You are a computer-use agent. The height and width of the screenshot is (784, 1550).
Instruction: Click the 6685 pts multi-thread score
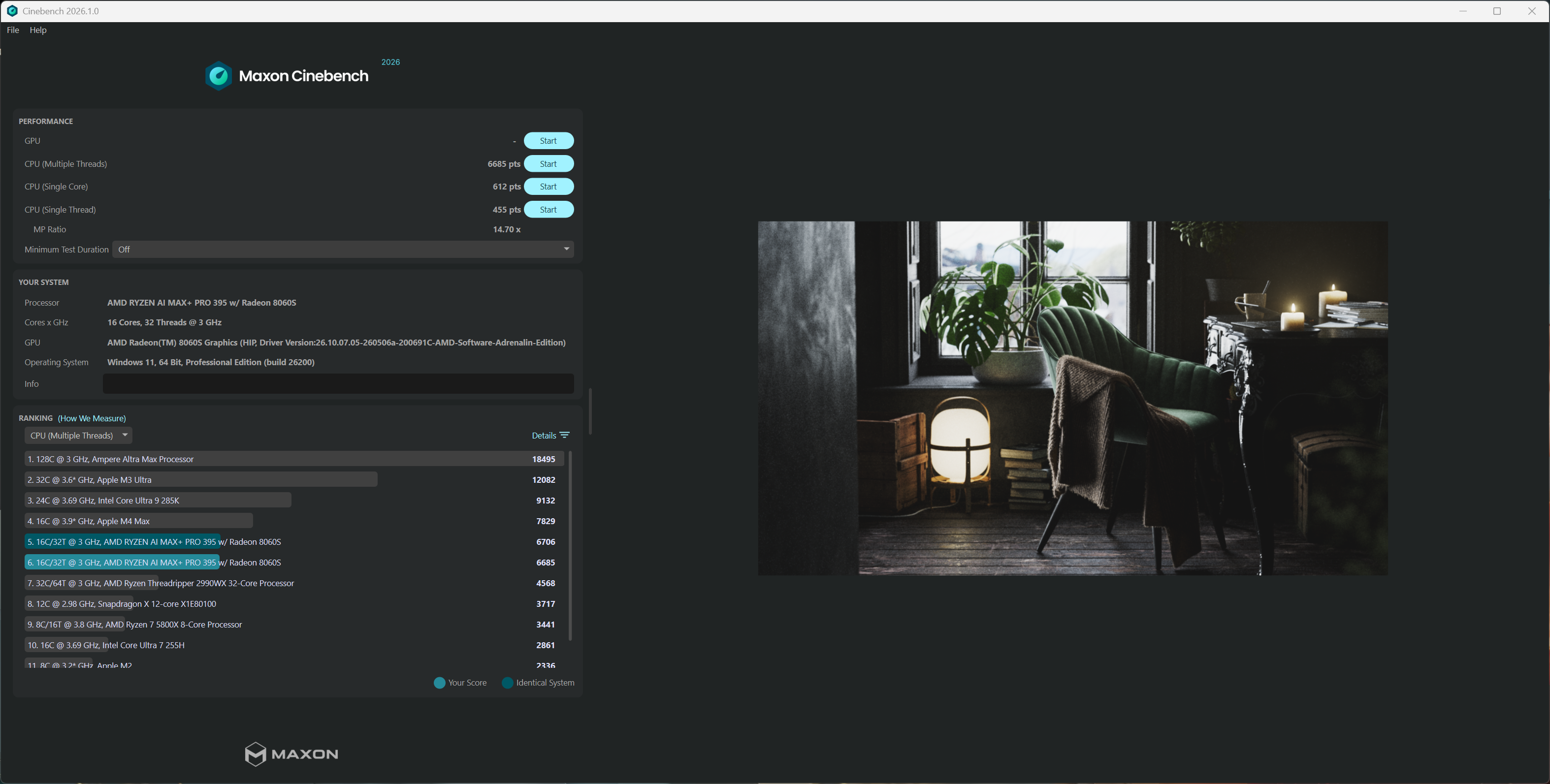tap(504, 163)
